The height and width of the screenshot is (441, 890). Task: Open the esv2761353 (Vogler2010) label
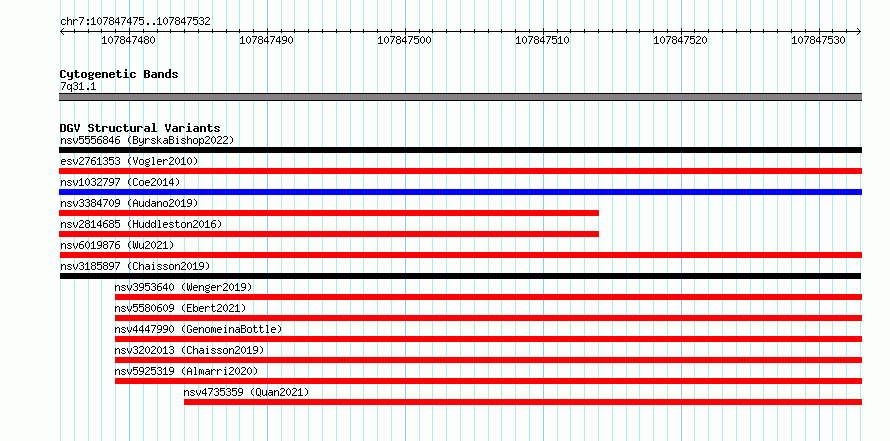coord(129,161)
